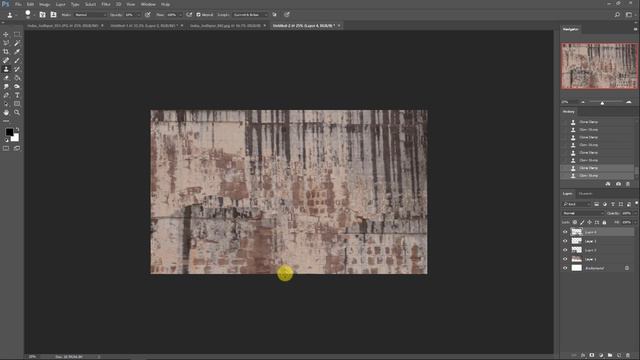Select the Eyedropper tool

[17, 52]
